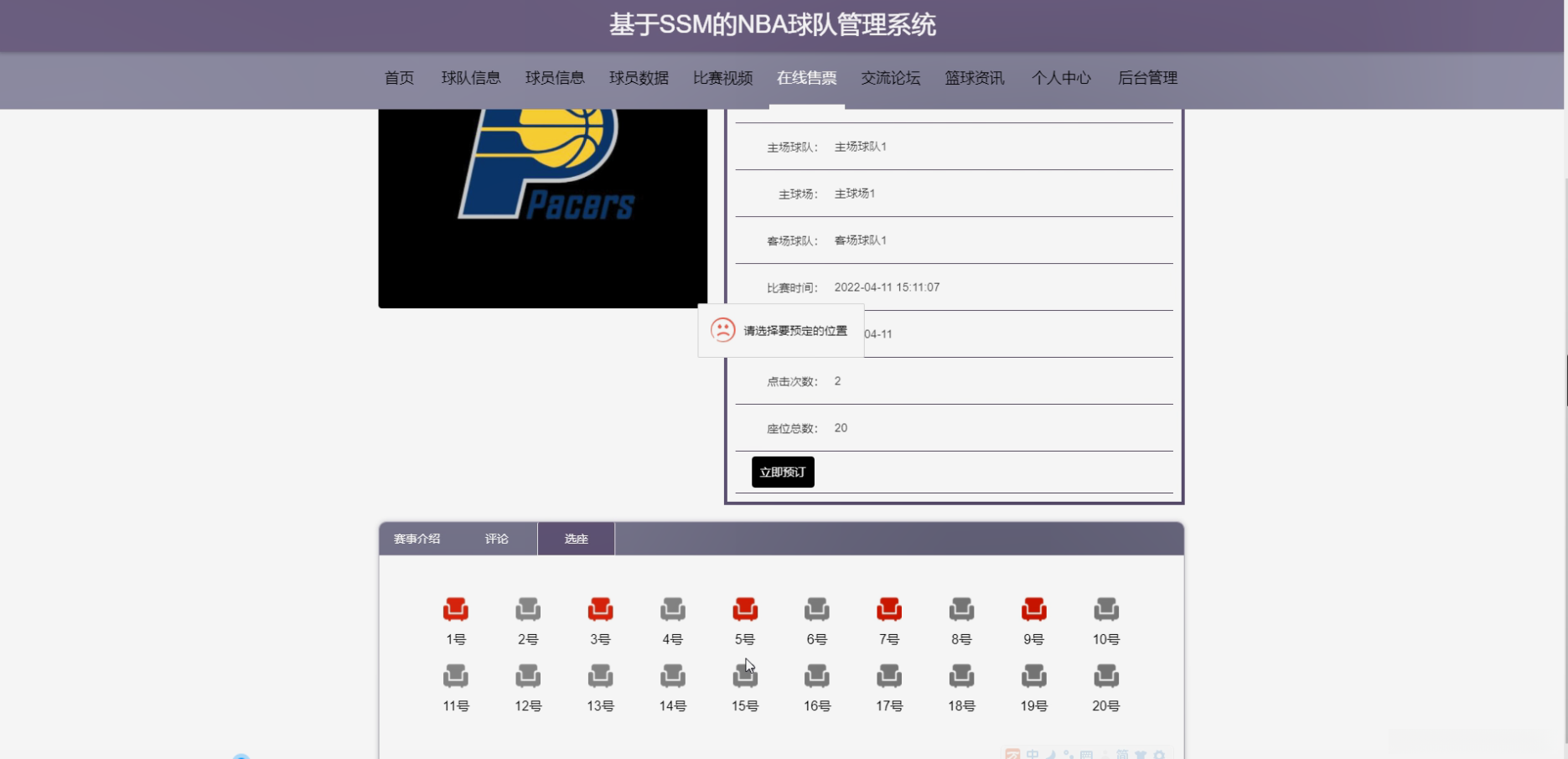Select seat 5号 icon

pos(745,609)
